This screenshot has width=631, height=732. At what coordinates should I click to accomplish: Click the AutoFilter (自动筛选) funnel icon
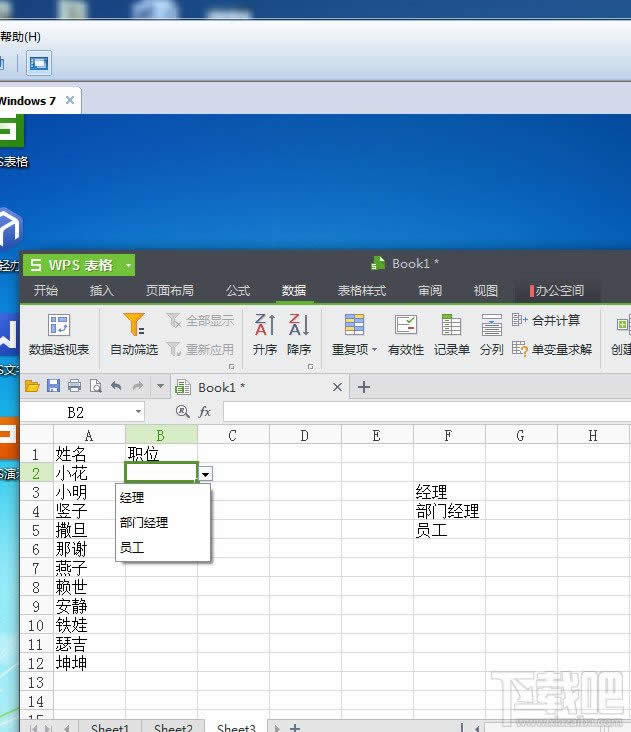click(x=134, y=324)
